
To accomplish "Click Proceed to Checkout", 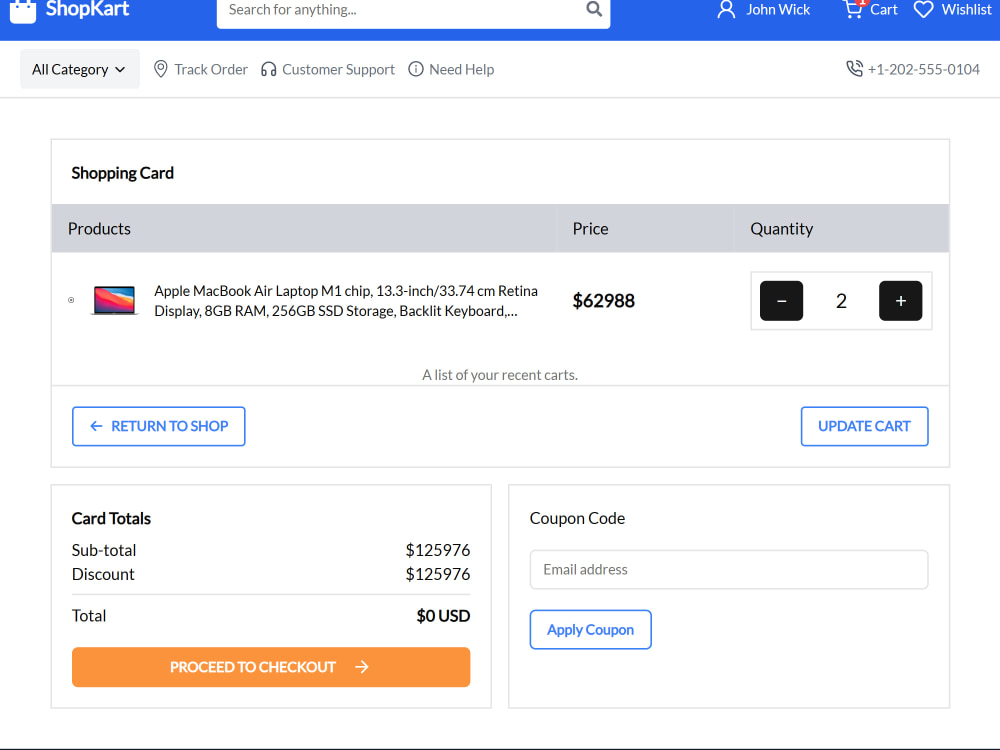I will (271, 666).
